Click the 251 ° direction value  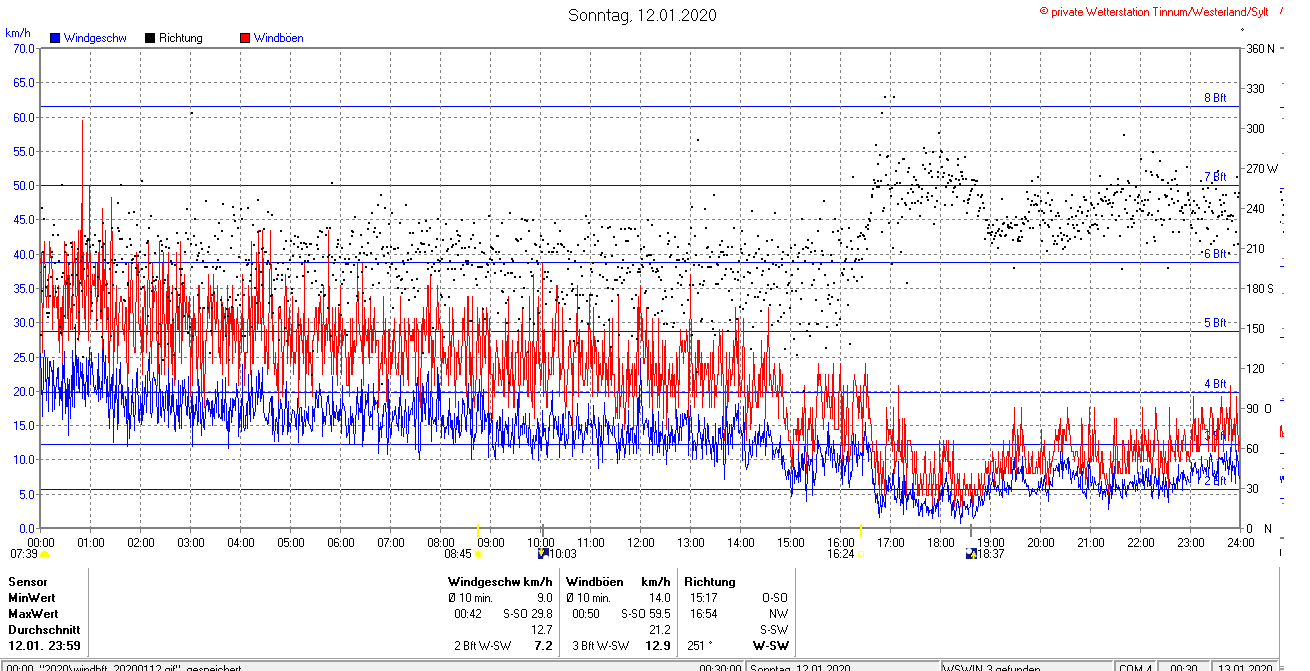click(x=699, y=646)
